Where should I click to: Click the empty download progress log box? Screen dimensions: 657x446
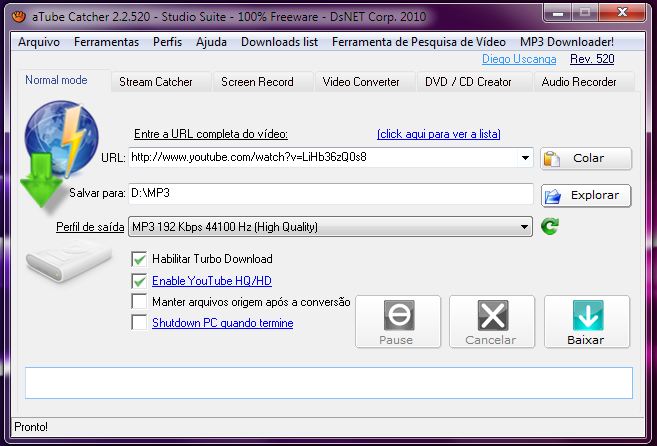[329, 383]
